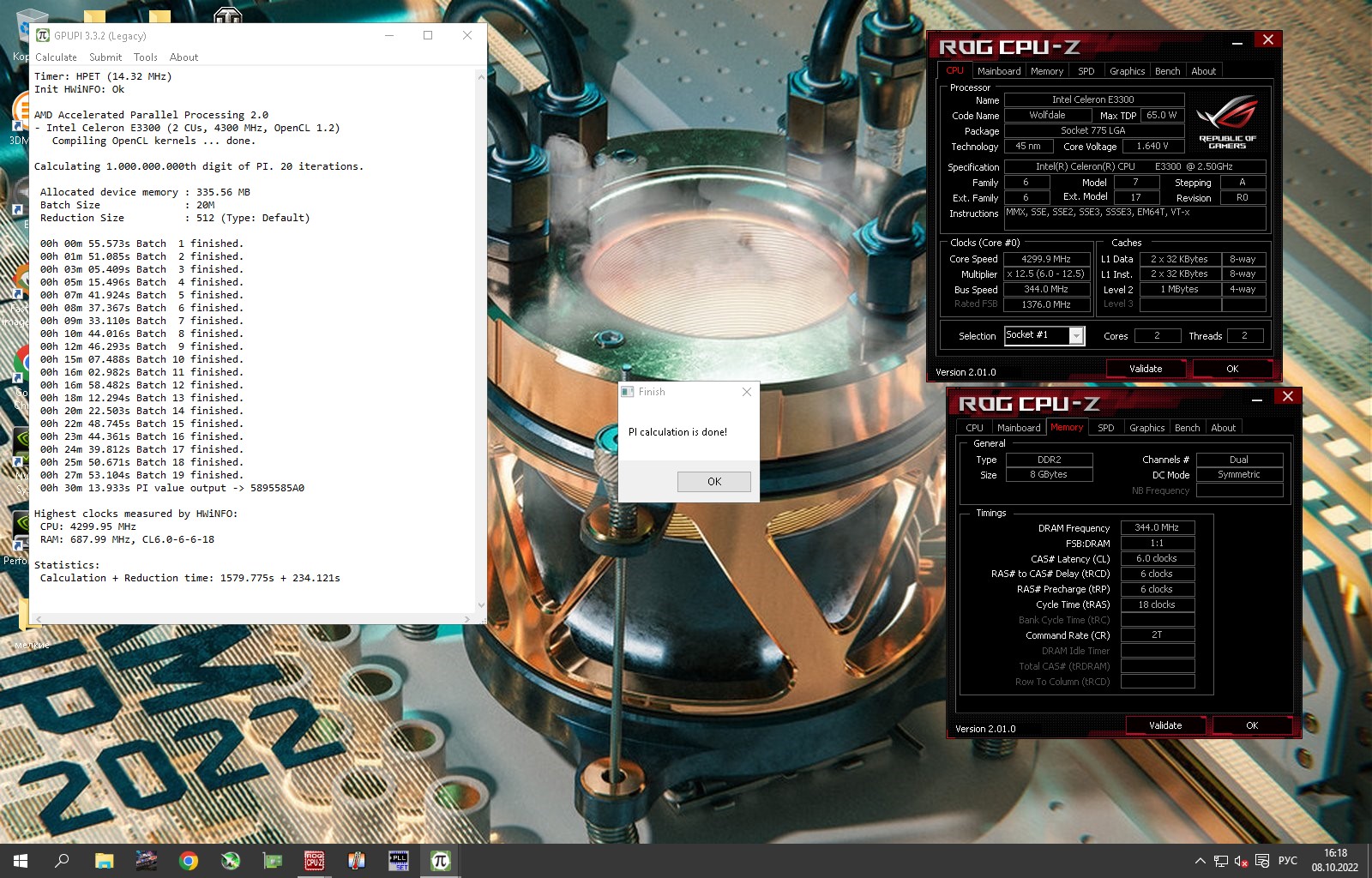Click the GPUPI title bar pi icon
1372x878 pixels.
click(x=43, y=35)
